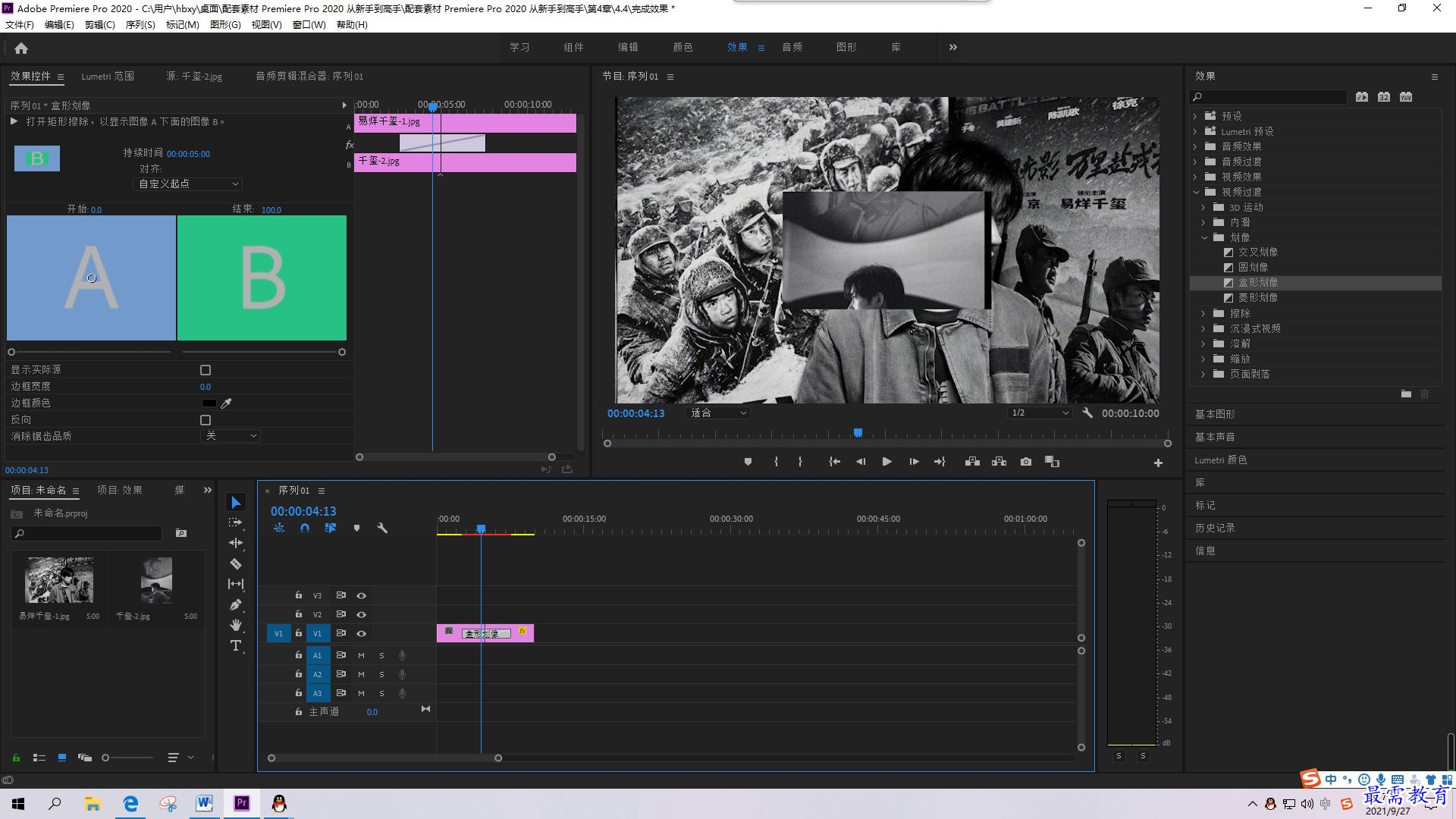
Task: Select the Ripple Edit tool
Action: tap(236, 543)
